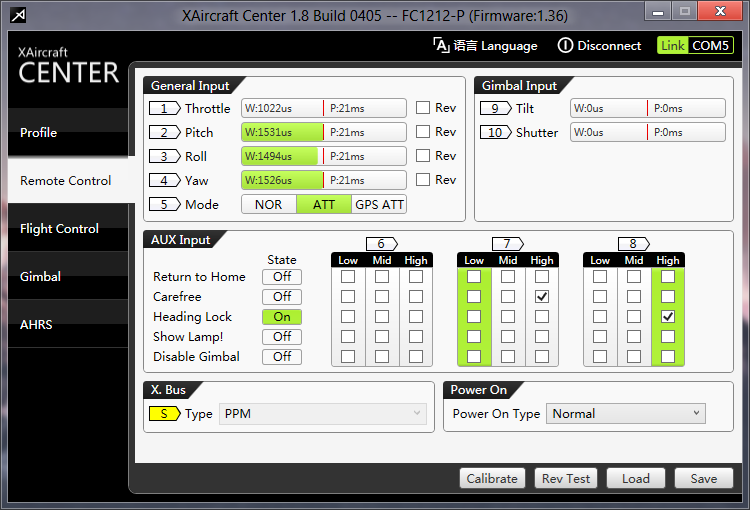The image size is (750, 510).
Task: Click AUX channel 8 tag
Action: point(634,244)
